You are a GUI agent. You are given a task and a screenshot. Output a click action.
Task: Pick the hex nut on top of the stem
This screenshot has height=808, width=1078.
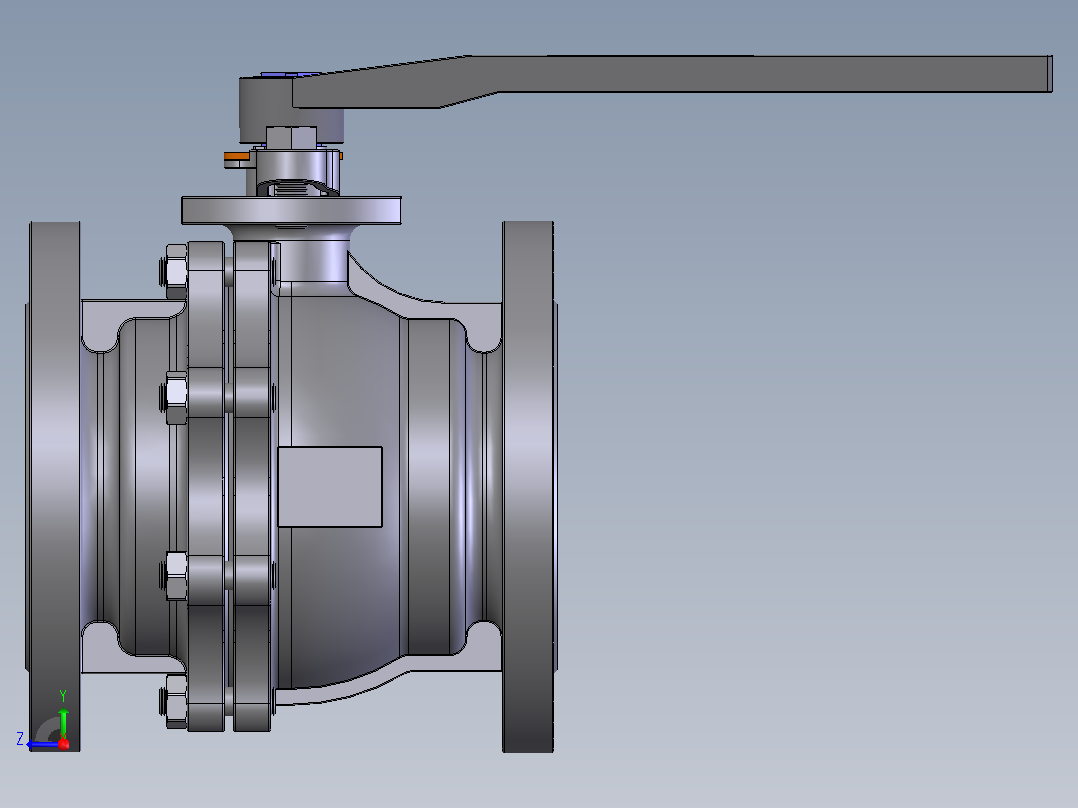tap(292, 138)
